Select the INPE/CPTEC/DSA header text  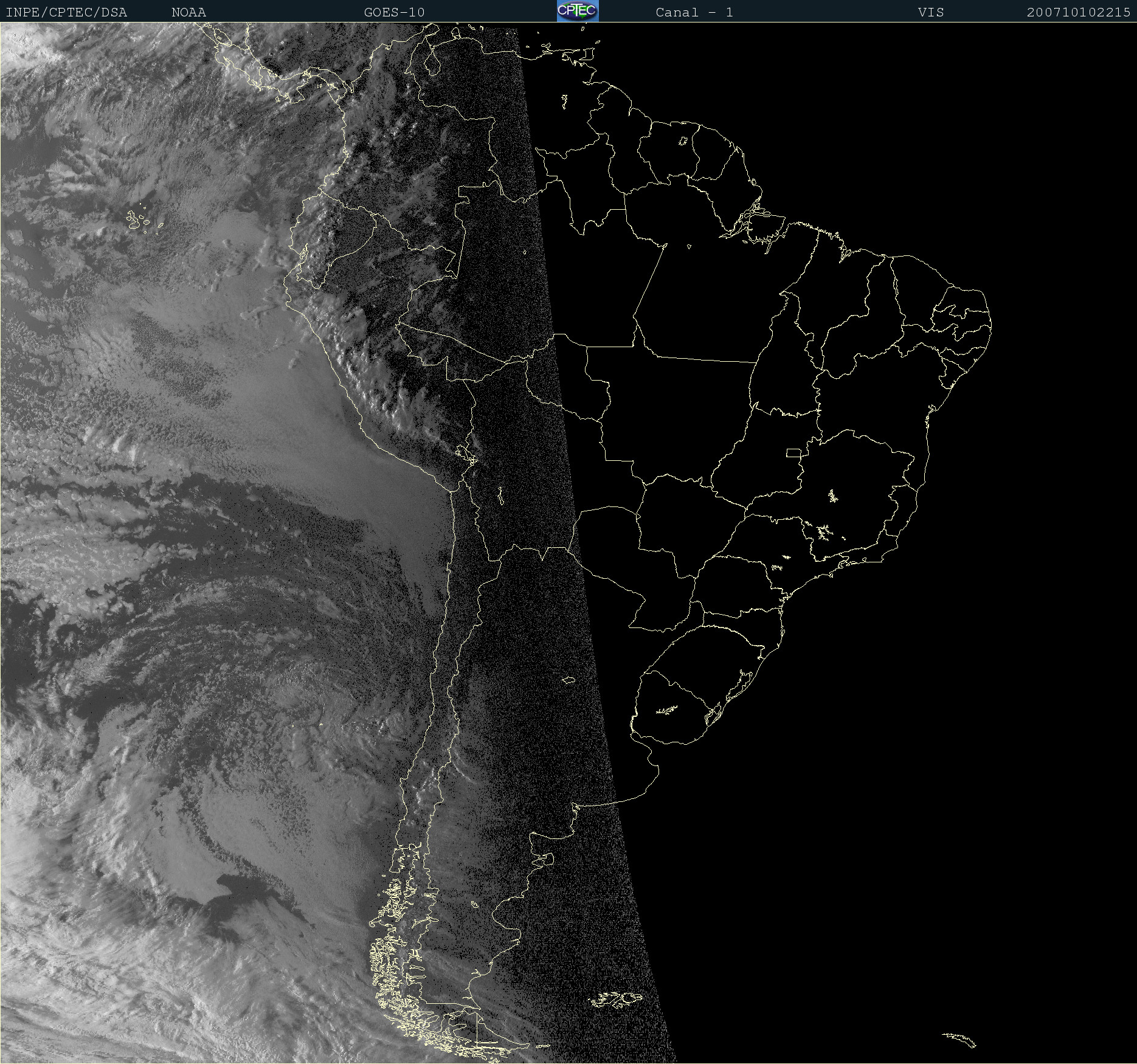66,12
